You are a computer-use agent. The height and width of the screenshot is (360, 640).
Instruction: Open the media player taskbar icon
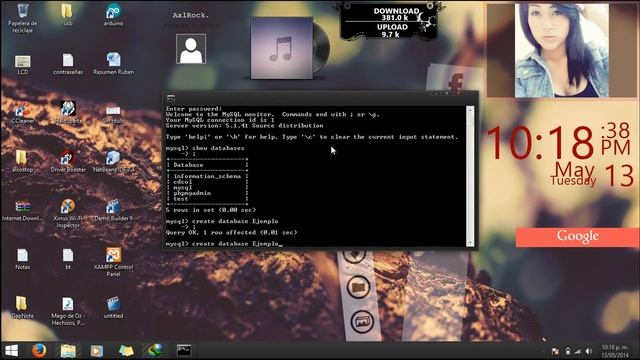(x=97, y=351)
